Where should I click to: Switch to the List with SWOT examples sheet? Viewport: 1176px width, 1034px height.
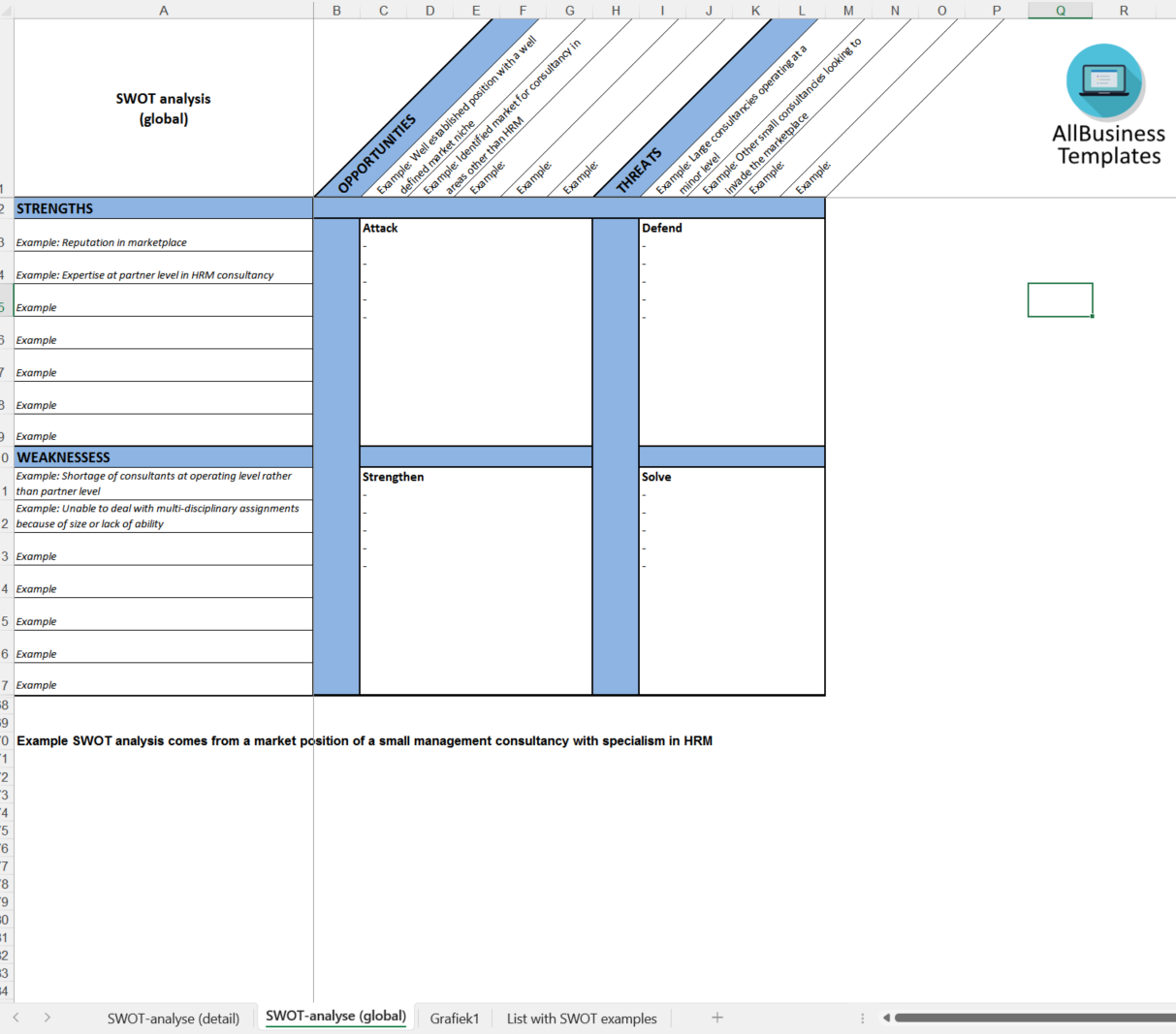581,1018
